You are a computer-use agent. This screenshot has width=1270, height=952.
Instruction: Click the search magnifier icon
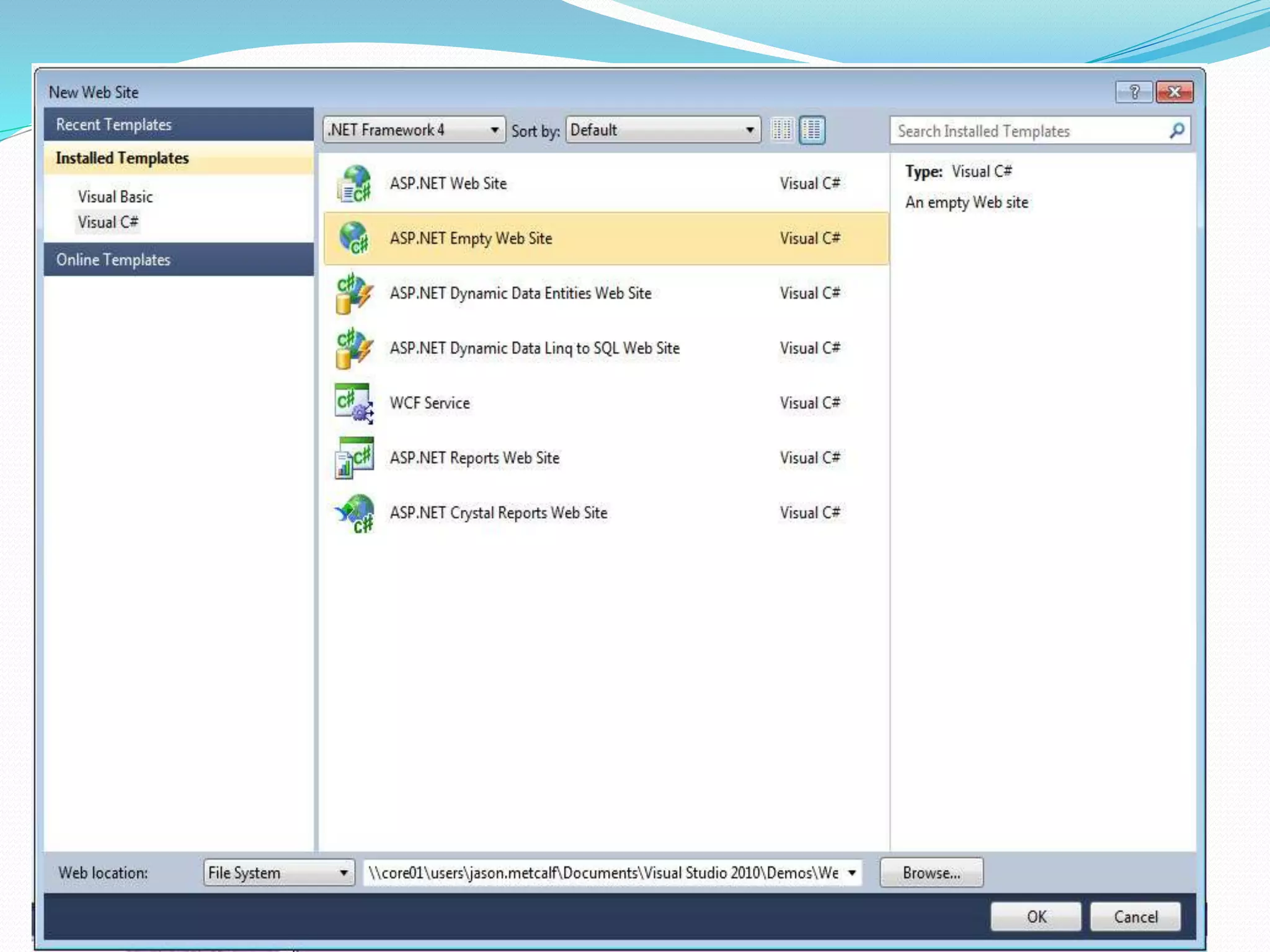point(1176,131)
